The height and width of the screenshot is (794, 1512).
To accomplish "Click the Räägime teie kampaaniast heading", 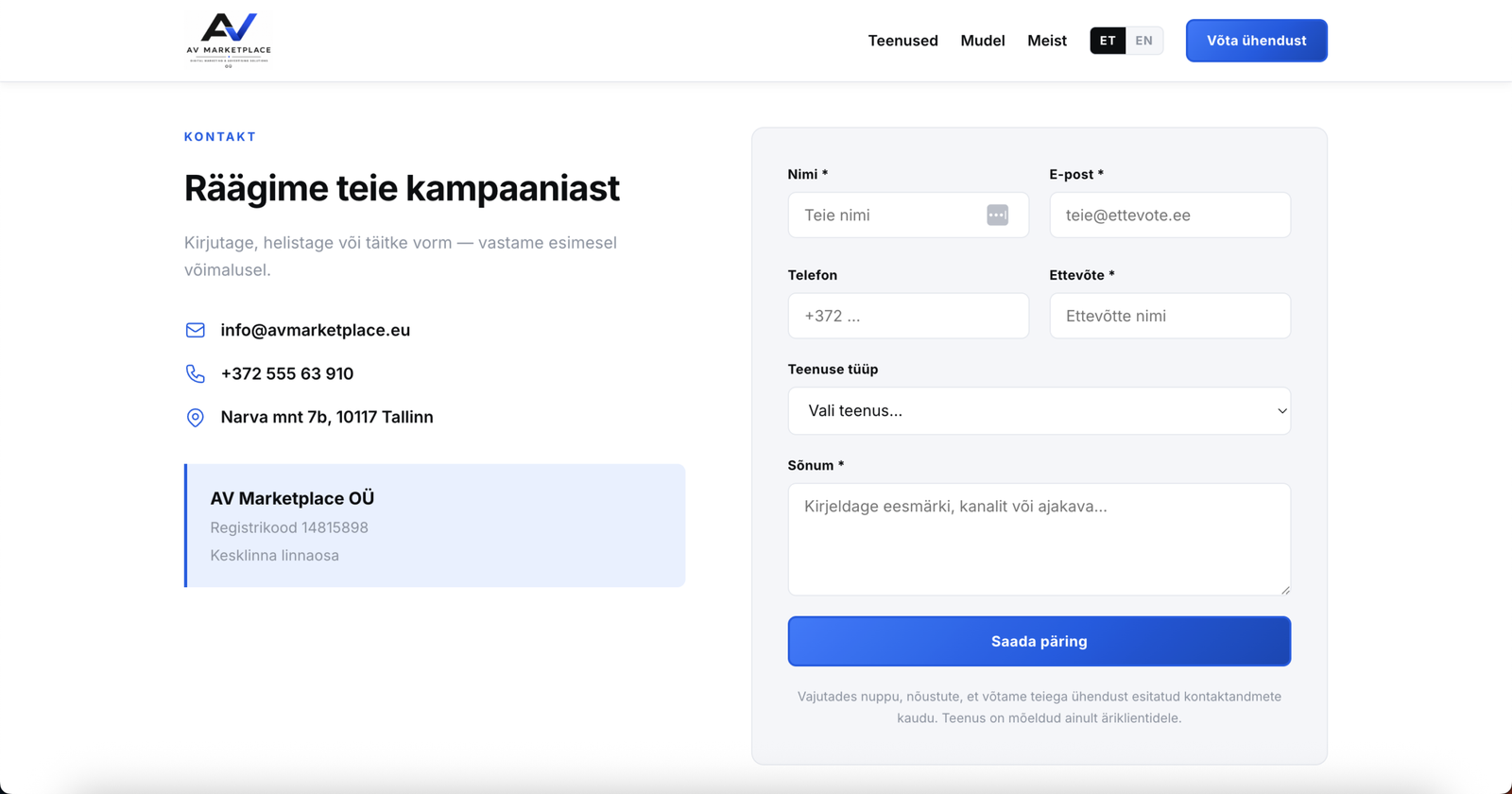I will click(402, 188).
